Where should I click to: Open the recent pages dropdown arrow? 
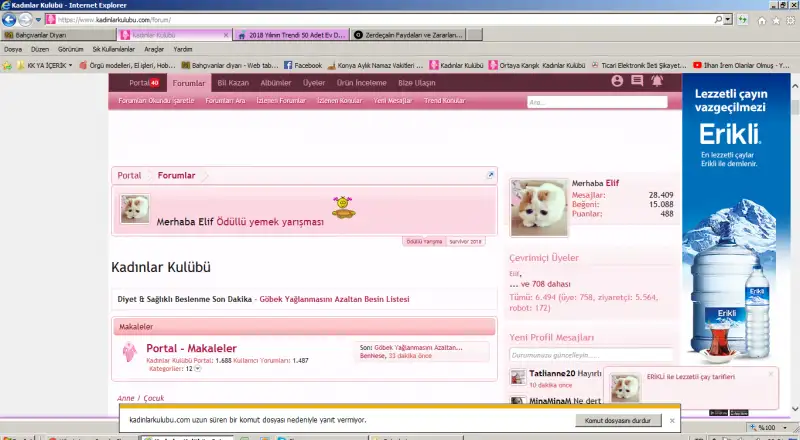coord(38,20)
